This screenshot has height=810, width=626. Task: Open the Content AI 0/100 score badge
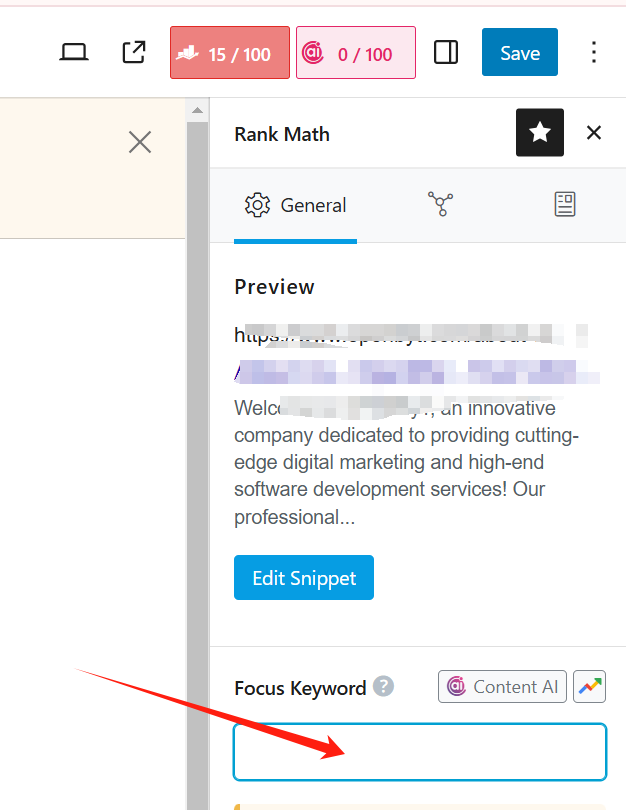(355, 52)
